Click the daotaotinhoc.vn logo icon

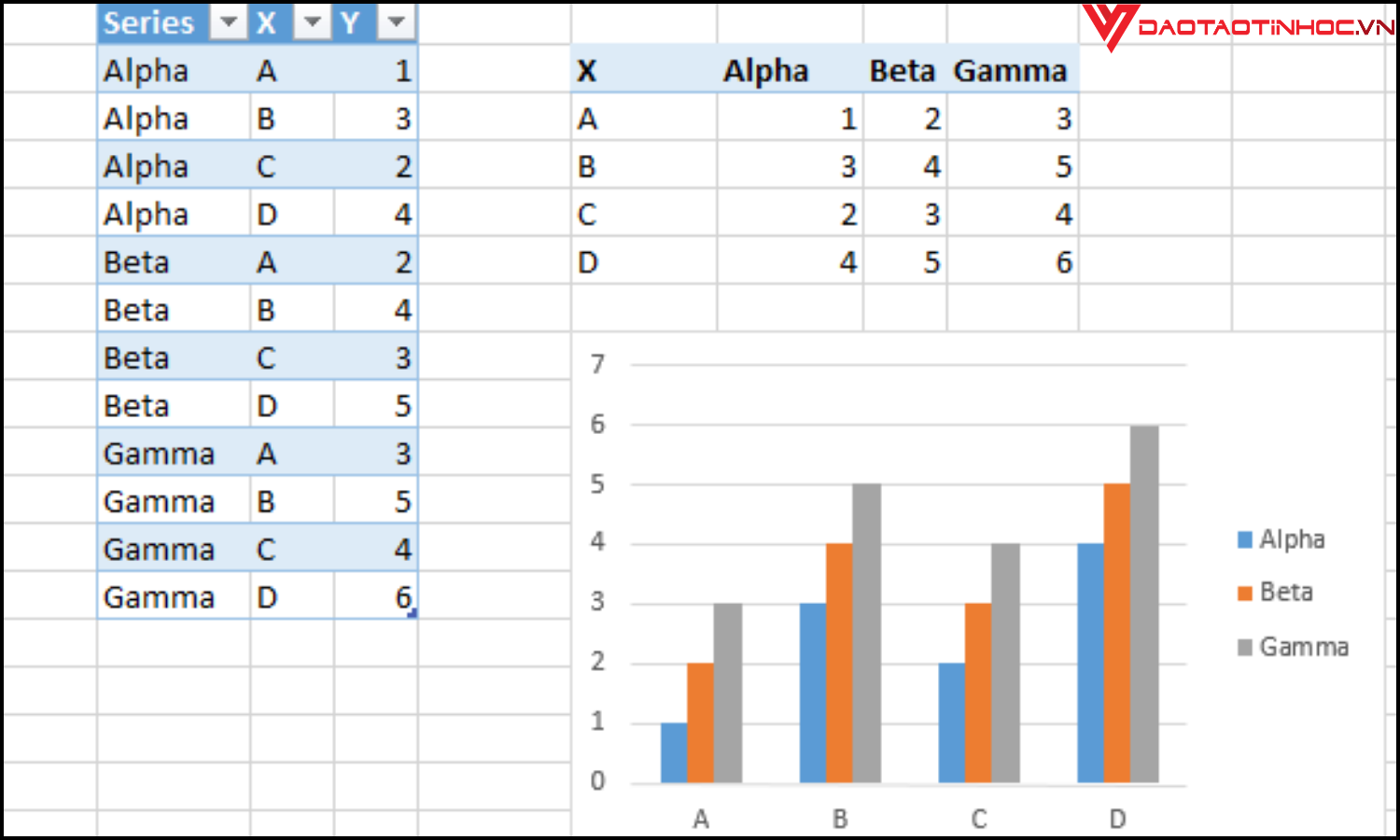coord(1109,26)
